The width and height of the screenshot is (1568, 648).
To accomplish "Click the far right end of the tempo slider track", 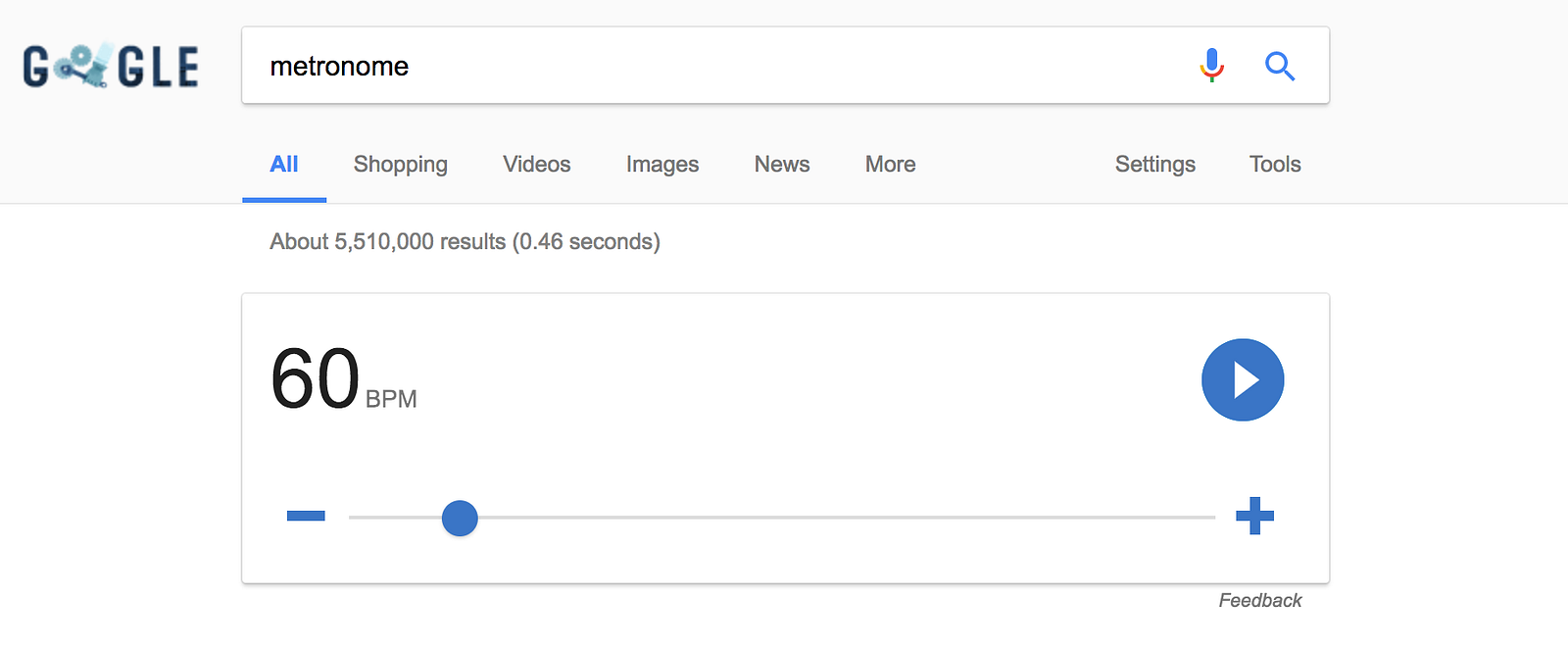I will pos(1211,517).
